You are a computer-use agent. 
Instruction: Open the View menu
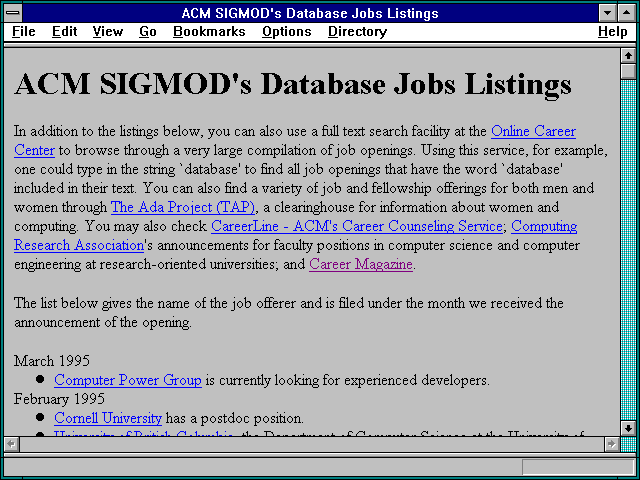click(108, 32)
